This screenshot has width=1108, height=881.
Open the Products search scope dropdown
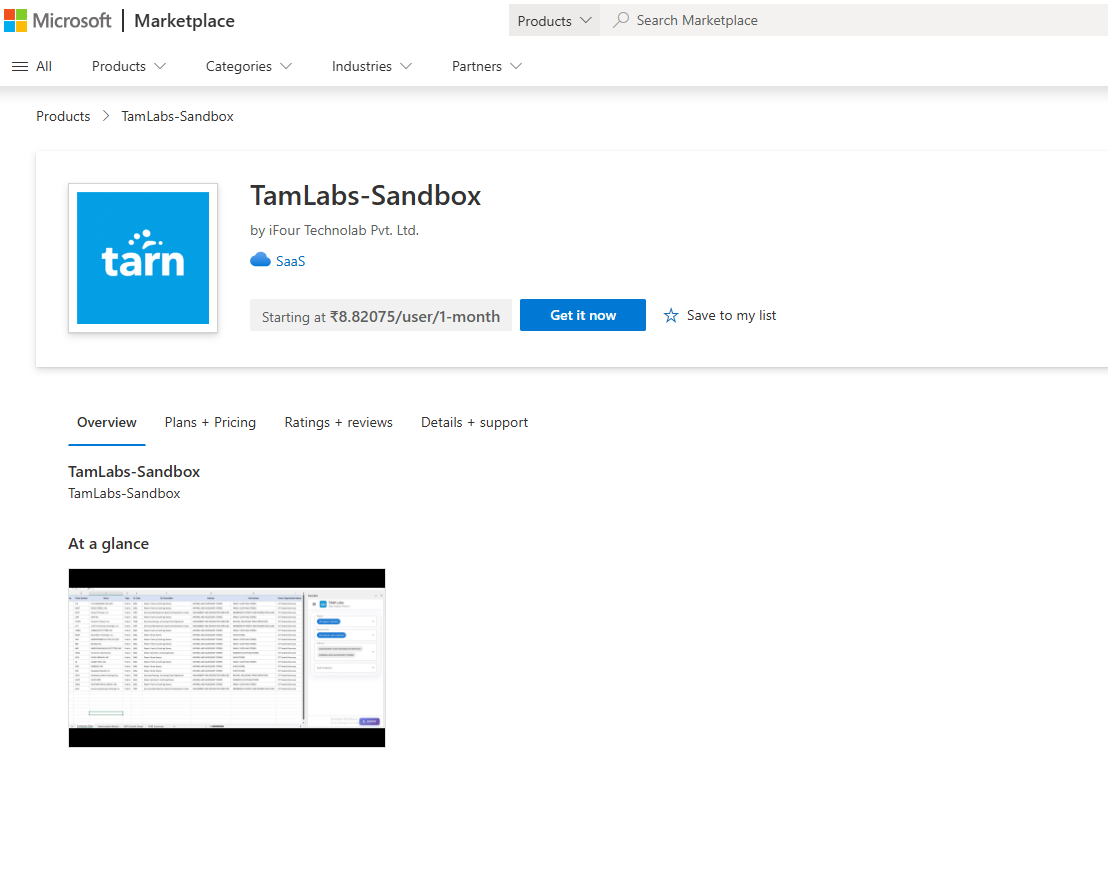coord(554,20)
